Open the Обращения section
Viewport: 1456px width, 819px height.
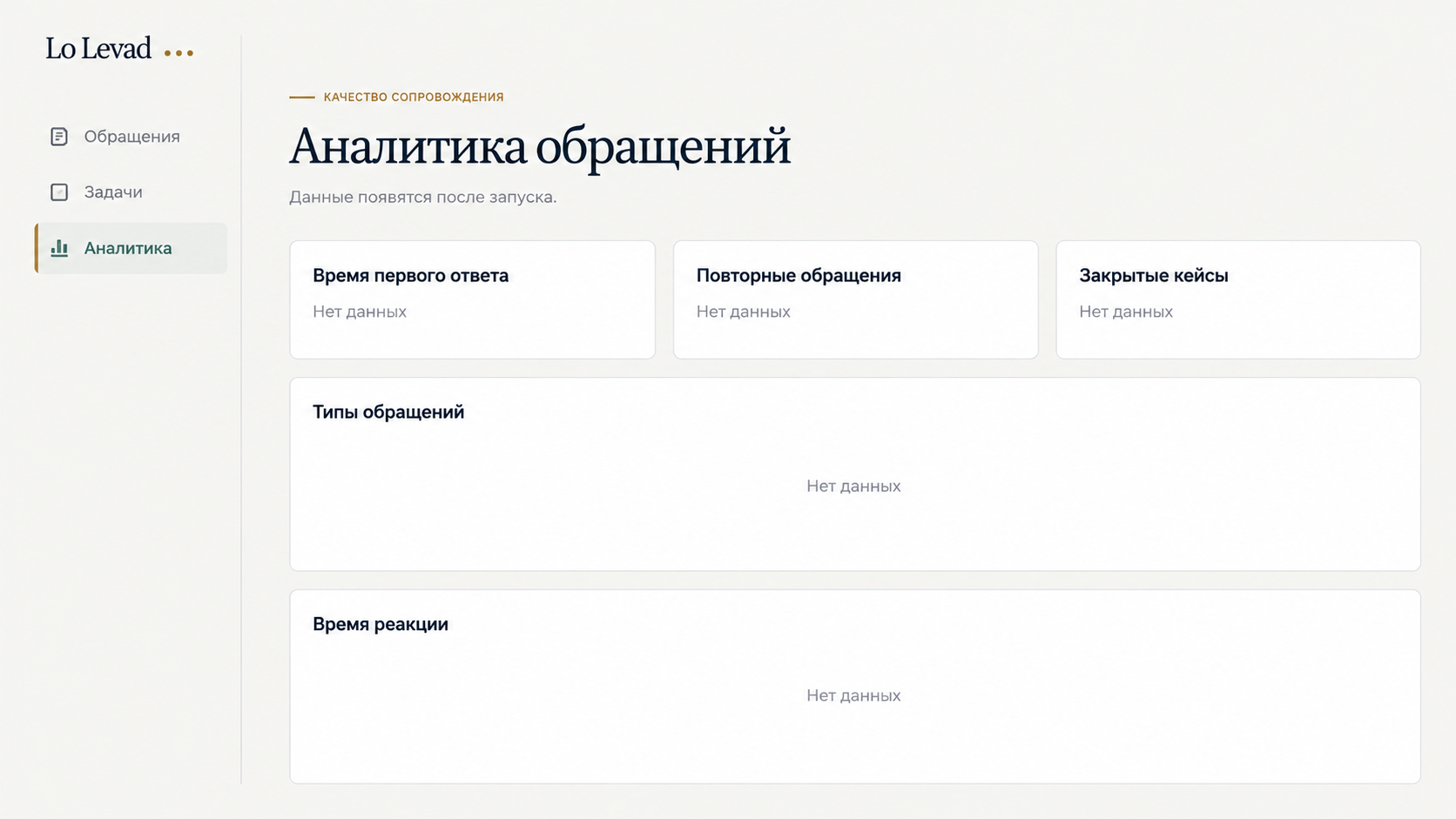[x=131, y=137]
